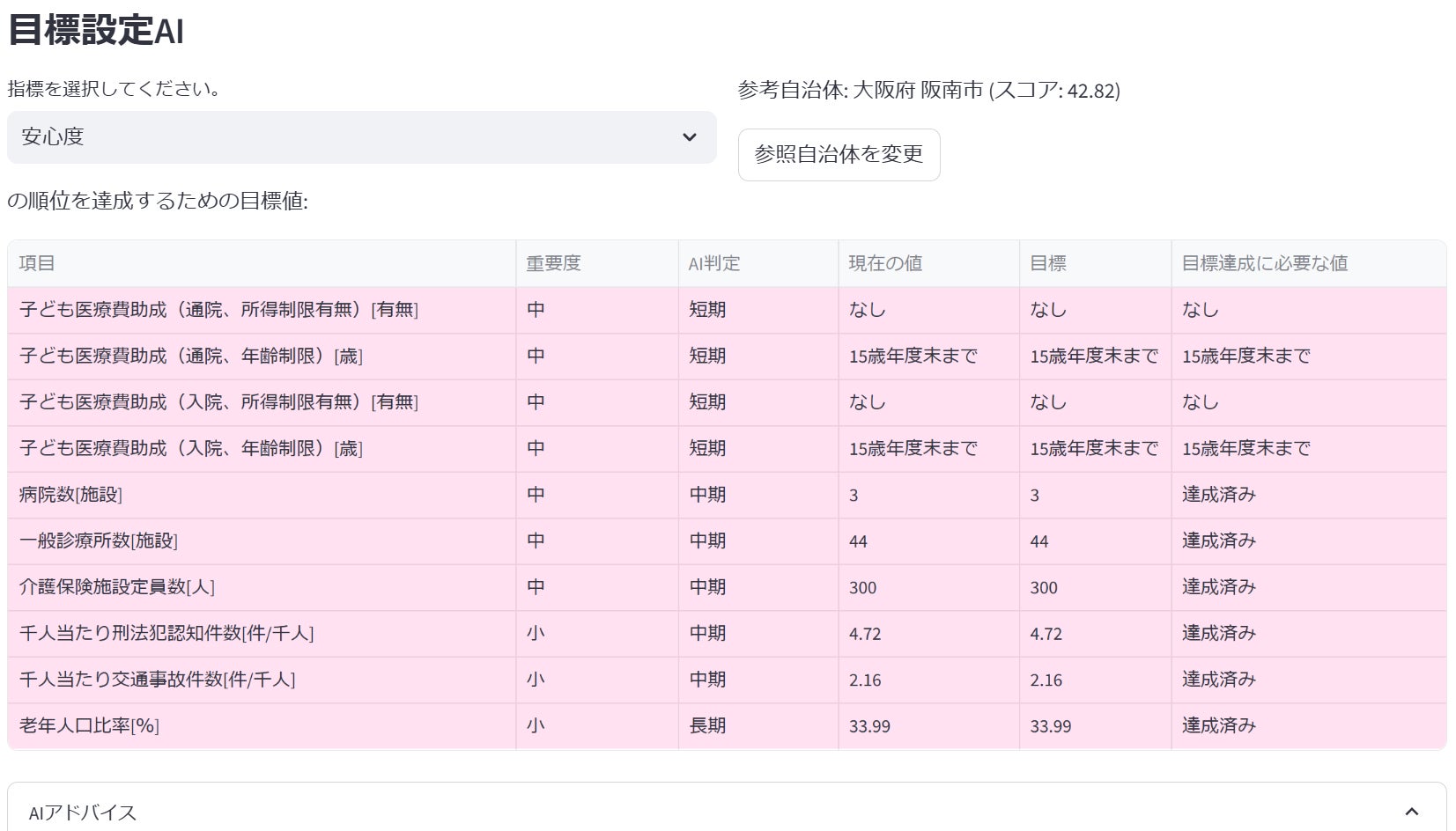Select the 病院数[施設] row cell
Screen dimensions: 1456x831
click(x=70, y=495)
